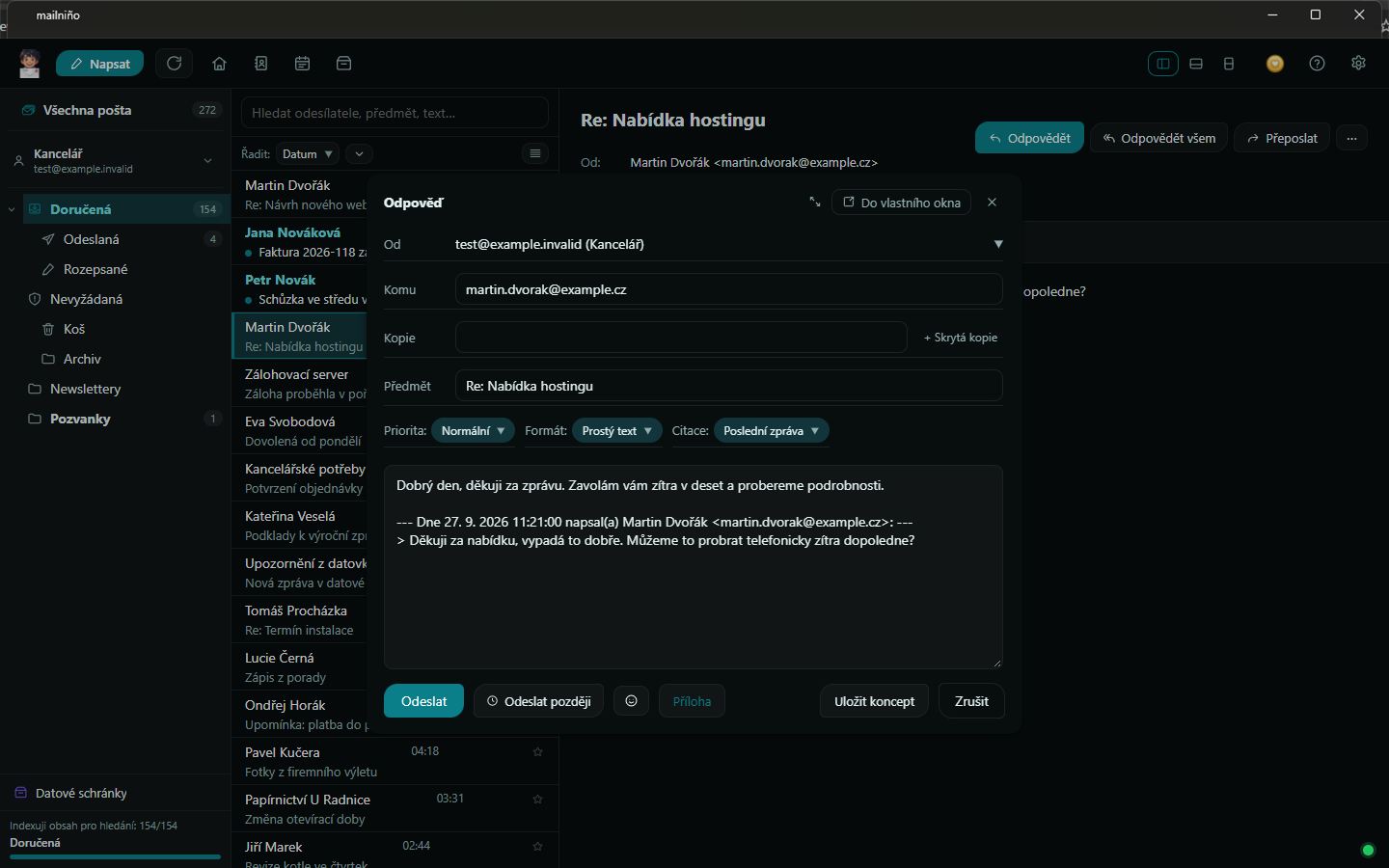Toggle sort direction chevron button
This screenshot has height=868, width=1389.
(x=359, y=154)
